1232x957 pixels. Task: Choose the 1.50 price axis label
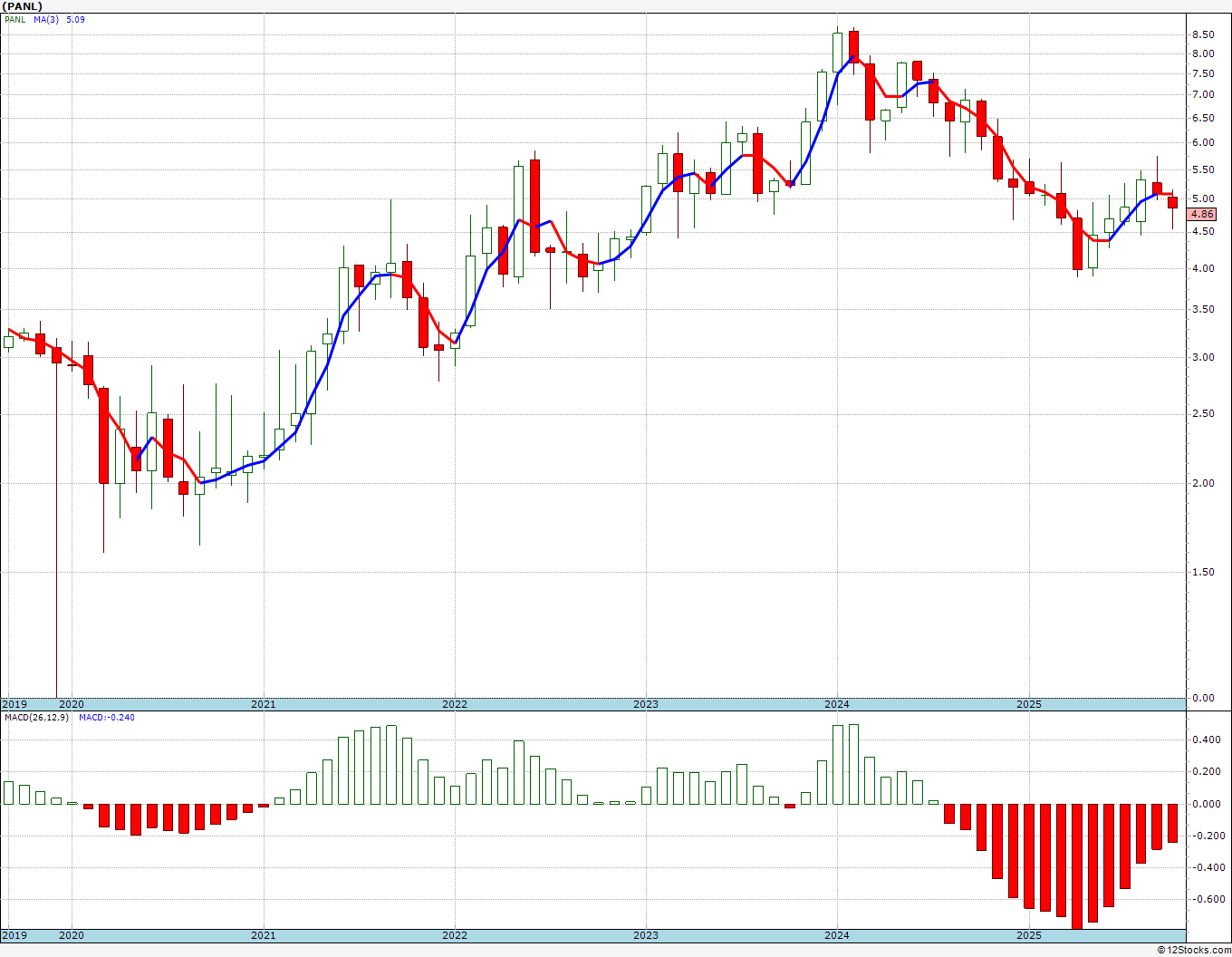tap(1203, 572)
